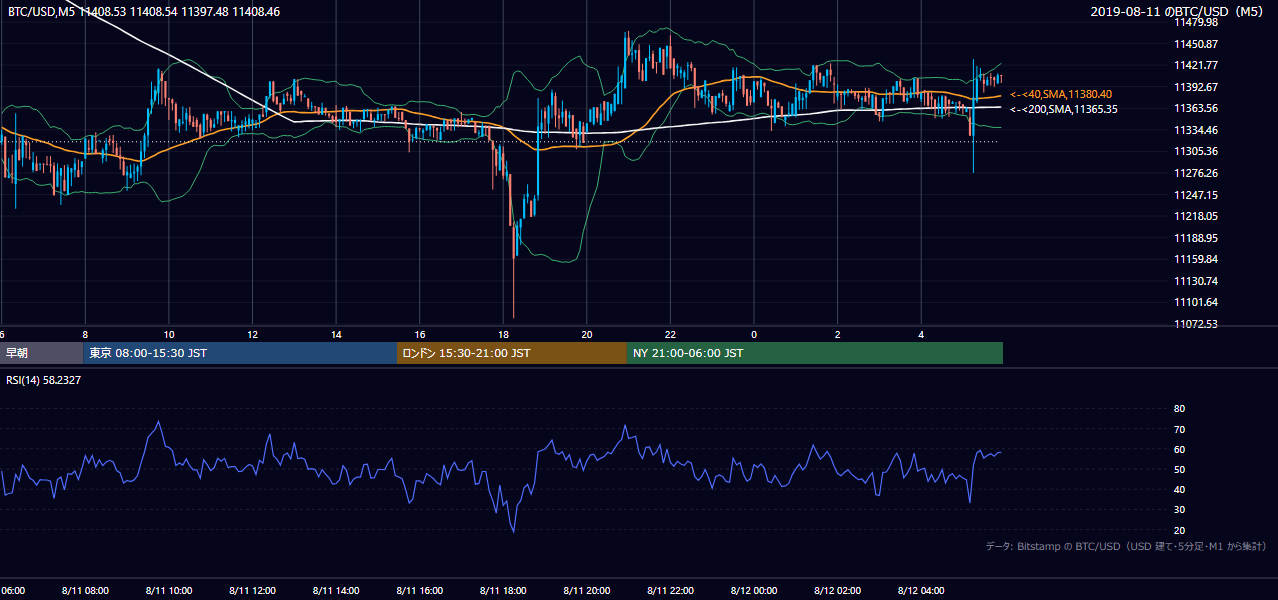Click hour label 16 under the price chart

point(419,335)
